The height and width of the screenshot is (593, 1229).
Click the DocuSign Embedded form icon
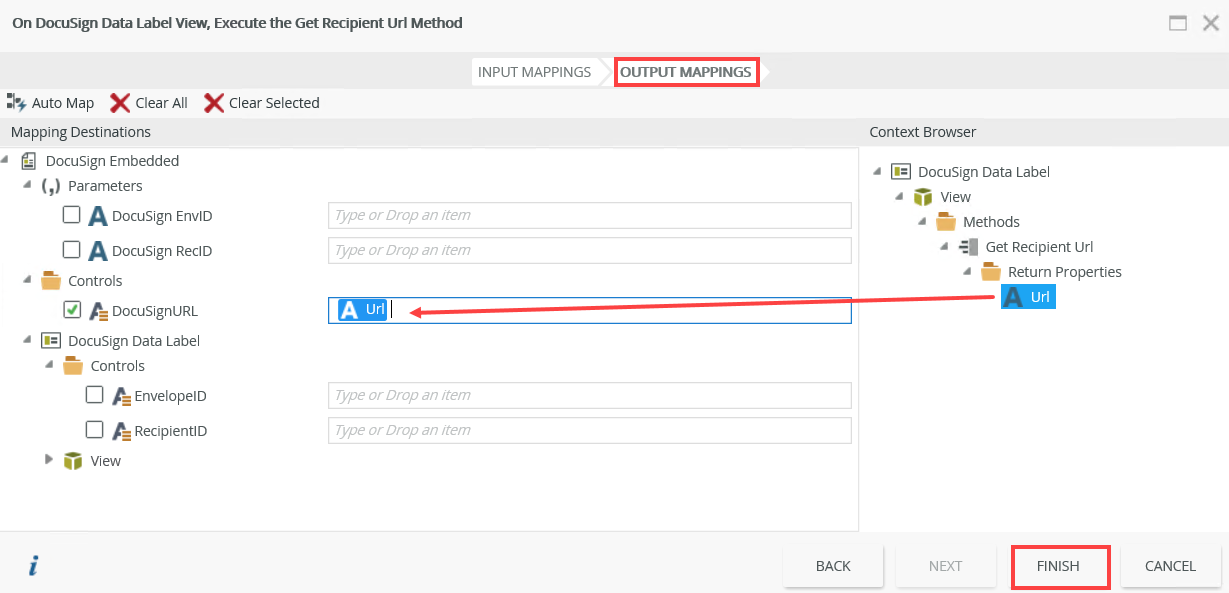click(29, 161)
